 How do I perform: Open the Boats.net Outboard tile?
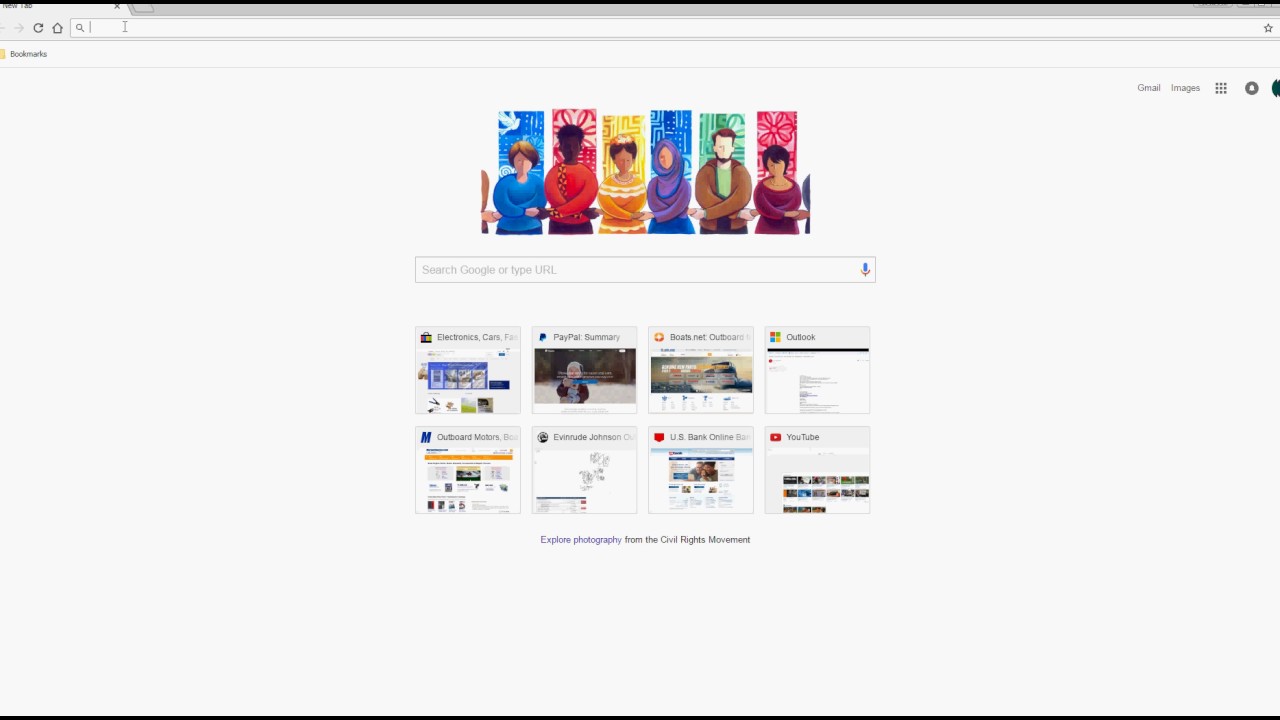[701, 370]
